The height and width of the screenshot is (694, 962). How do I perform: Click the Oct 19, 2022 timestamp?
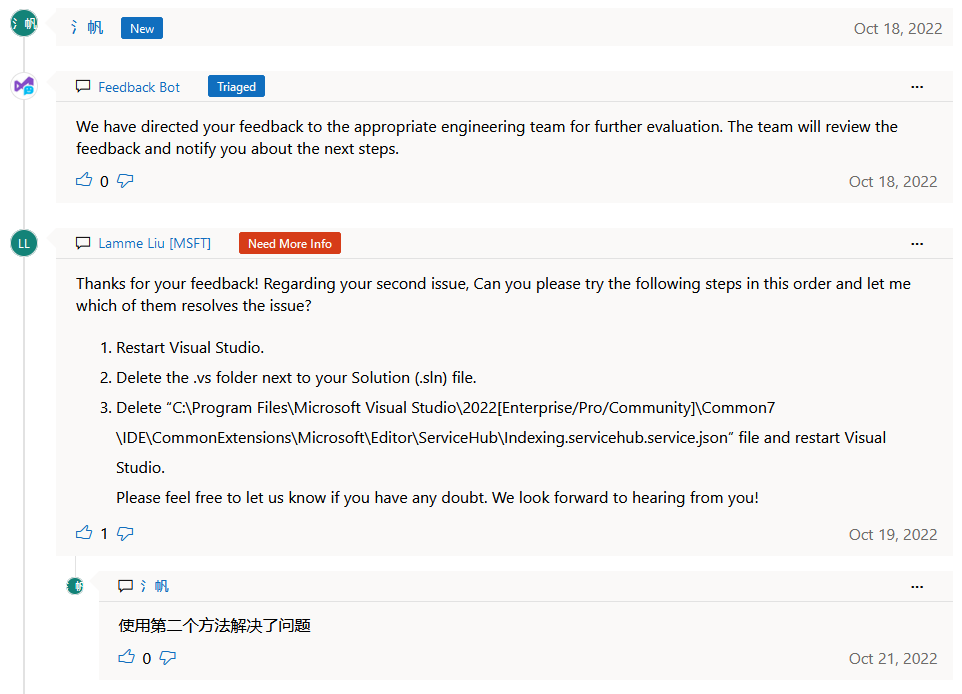click(x=893, y=534)
